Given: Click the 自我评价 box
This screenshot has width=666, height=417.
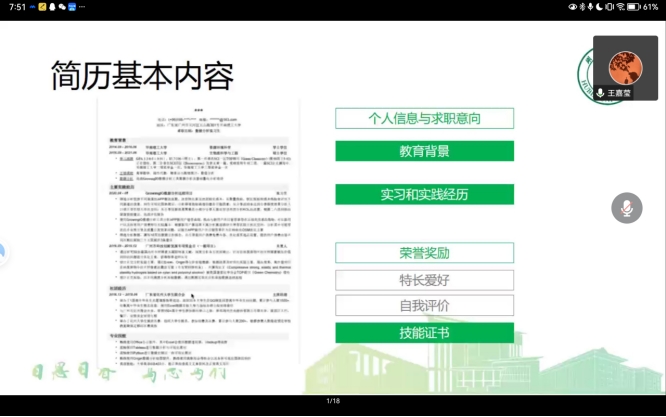Looking at the screenshot, I should click(424, 305).
